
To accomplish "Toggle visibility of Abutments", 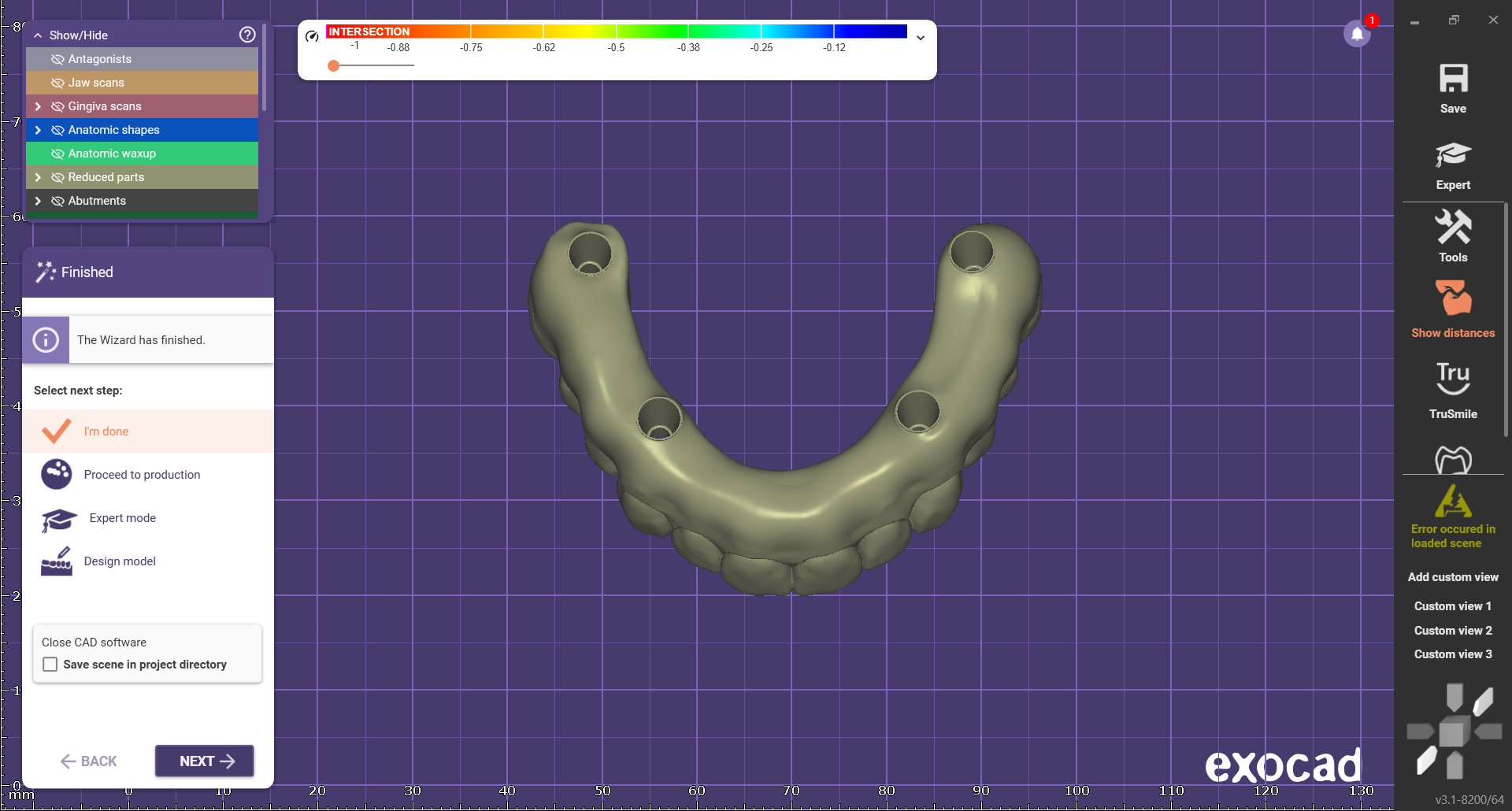I will 57,201.
